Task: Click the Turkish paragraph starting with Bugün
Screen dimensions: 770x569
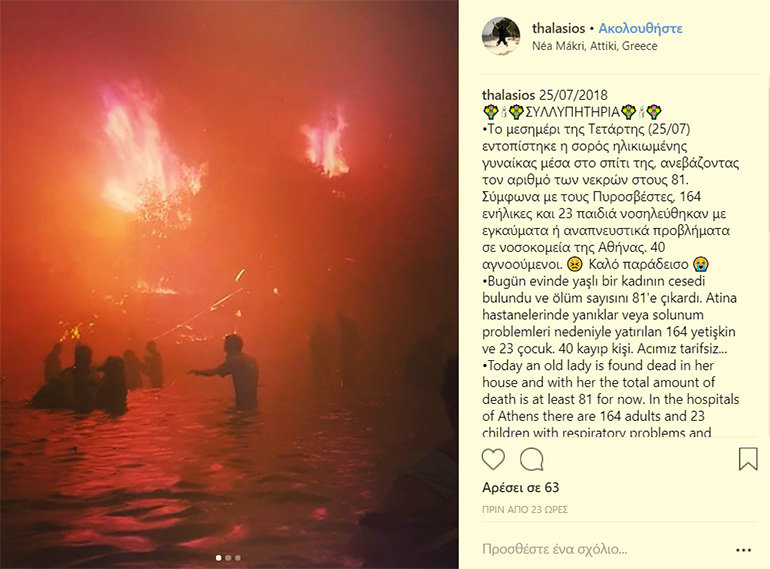Action: point(609,315)
